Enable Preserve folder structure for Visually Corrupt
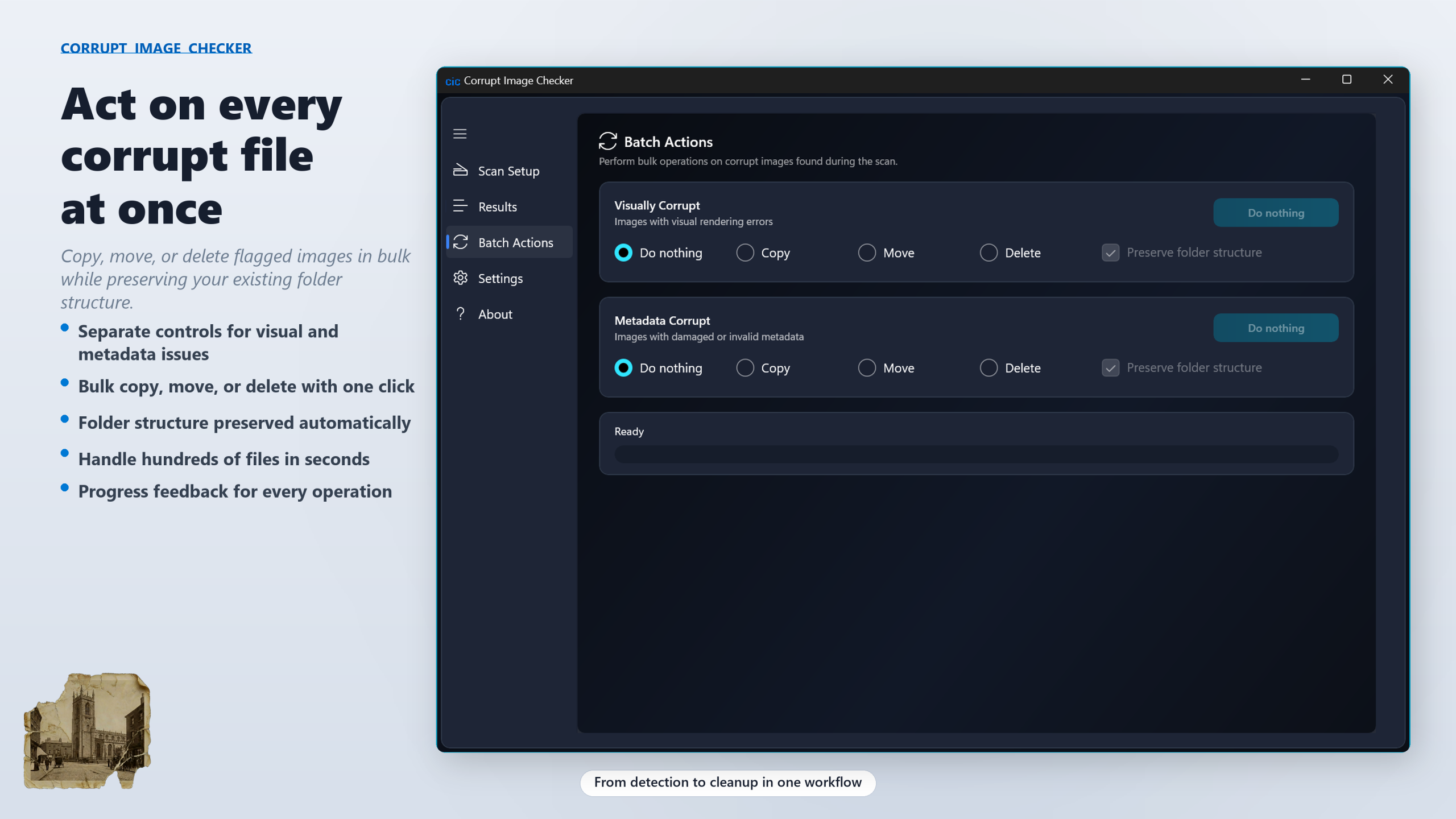1456x819 pixels. pos(1111,252)
